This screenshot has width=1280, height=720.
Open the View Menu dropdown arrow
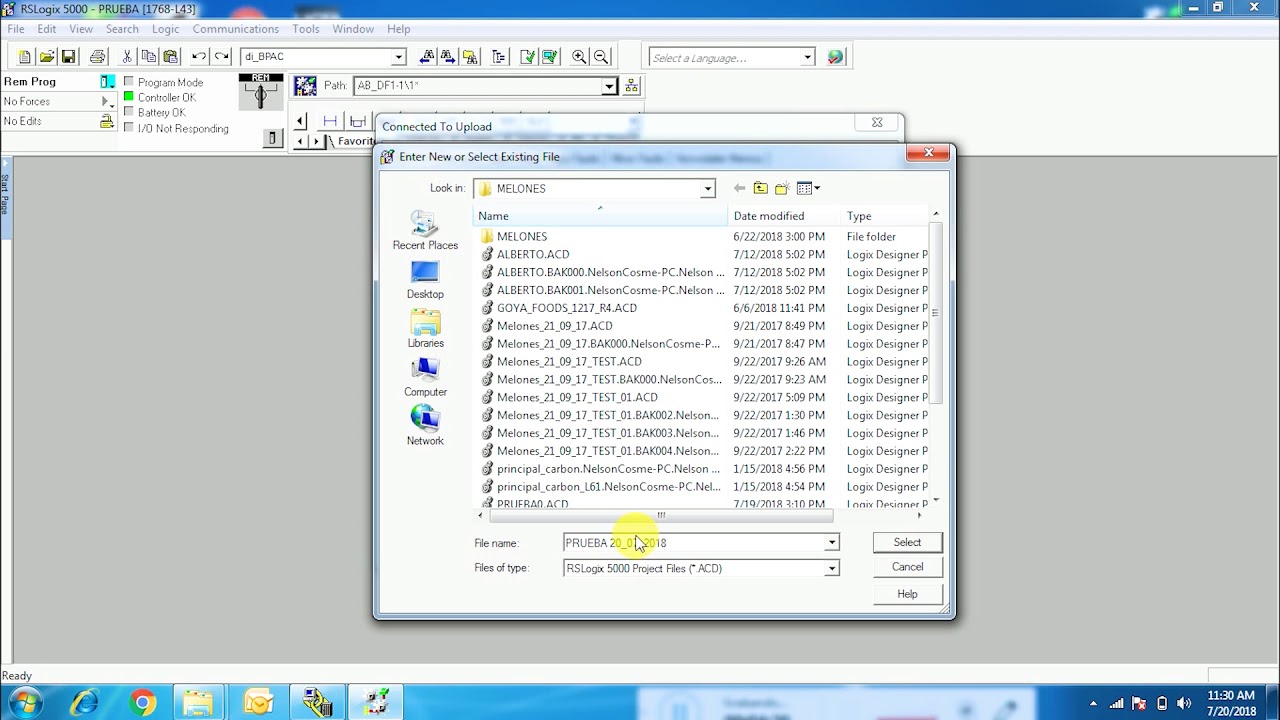(x=817, y=188)
